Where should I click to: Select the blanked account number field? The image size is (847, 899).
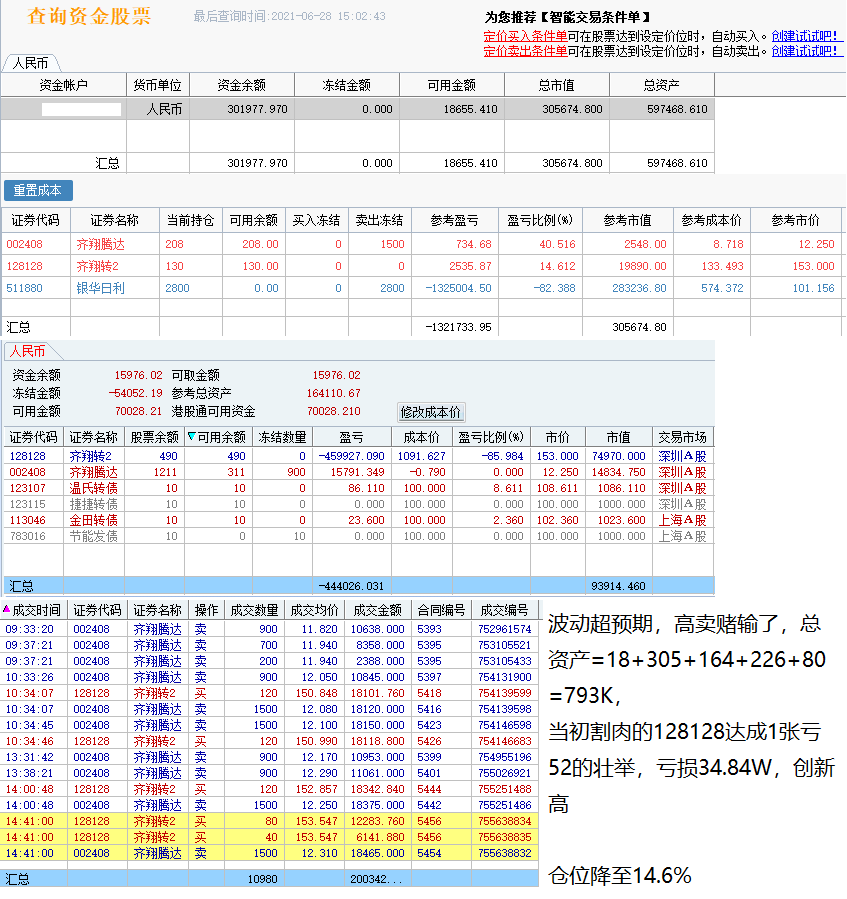81,109
